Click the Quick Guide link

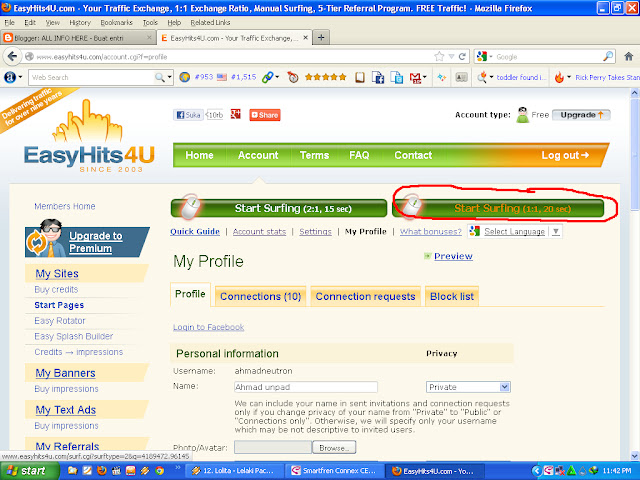[195, 231]
